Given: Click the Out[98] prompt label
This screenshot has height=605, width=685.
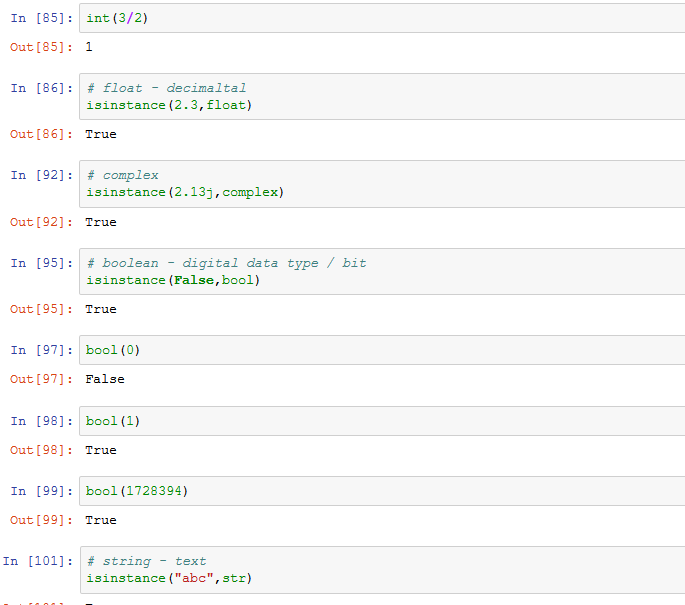Looking at the screenshot, I should click(x=42, y=450).
